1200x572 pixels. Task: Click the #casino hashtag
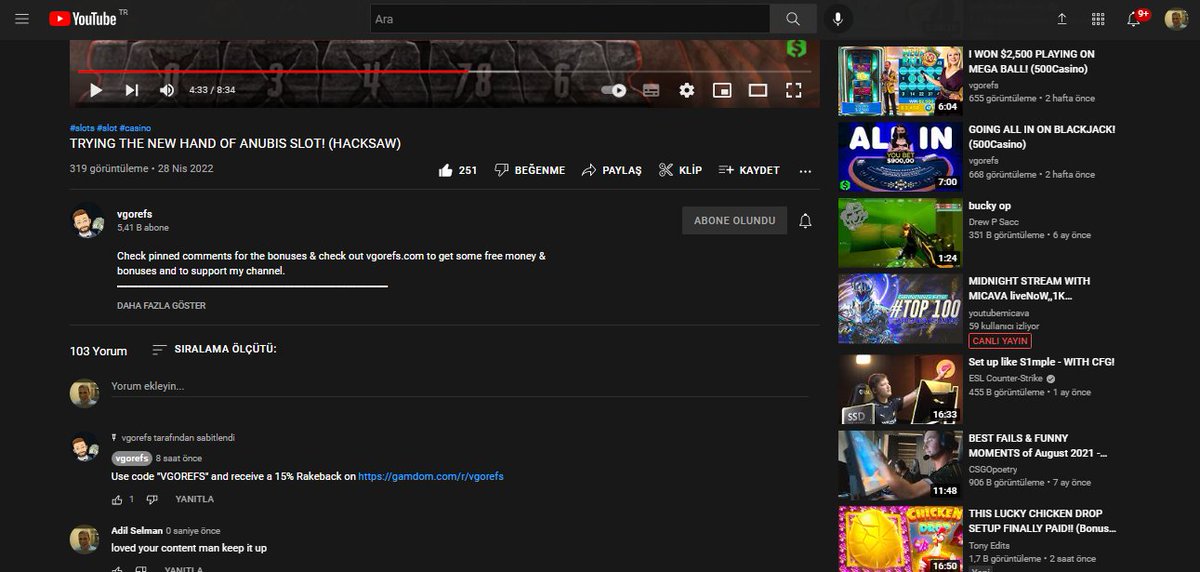click(x=135, y=128)
